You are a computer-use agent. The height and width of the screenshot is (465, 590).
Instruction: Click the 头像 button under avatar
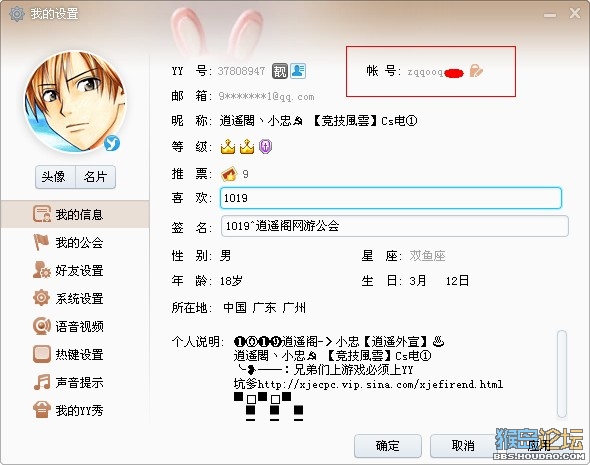tap(55, 176)
